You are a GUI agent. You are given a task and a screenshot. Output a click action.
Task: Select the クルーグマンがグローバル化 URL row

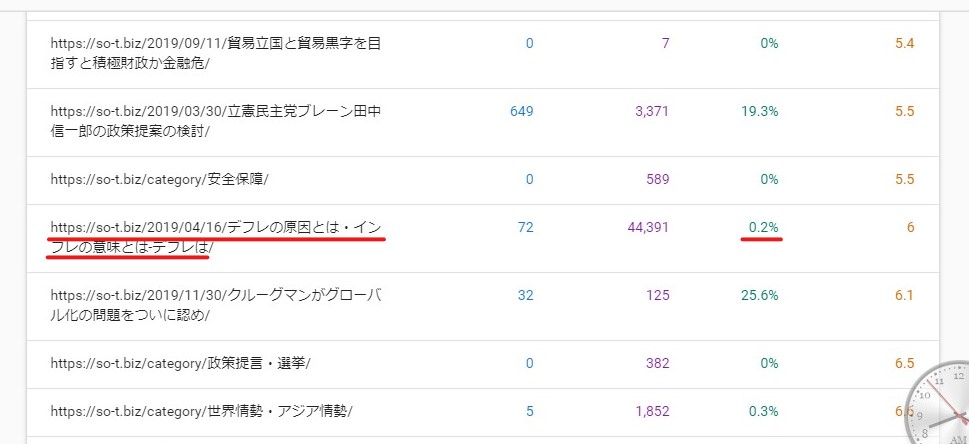pyautogui.click(x=483, y=306)
